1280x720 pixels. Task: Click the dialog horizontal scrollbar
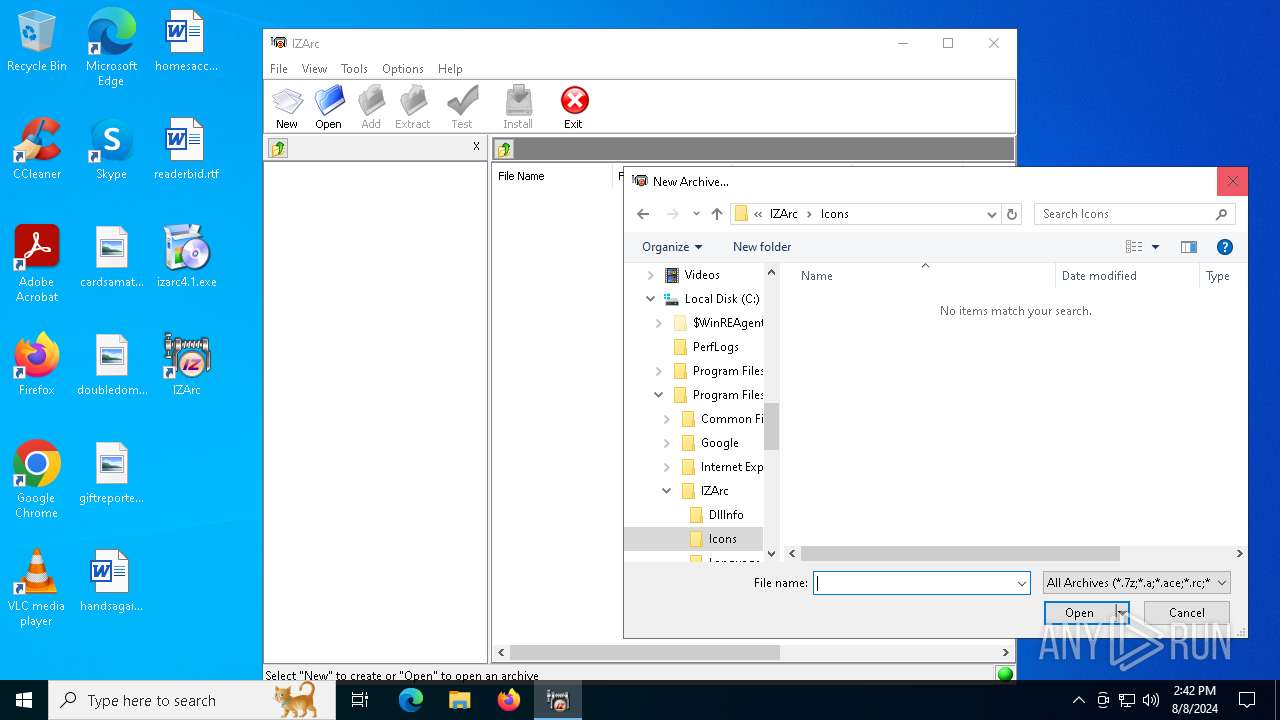960,553
